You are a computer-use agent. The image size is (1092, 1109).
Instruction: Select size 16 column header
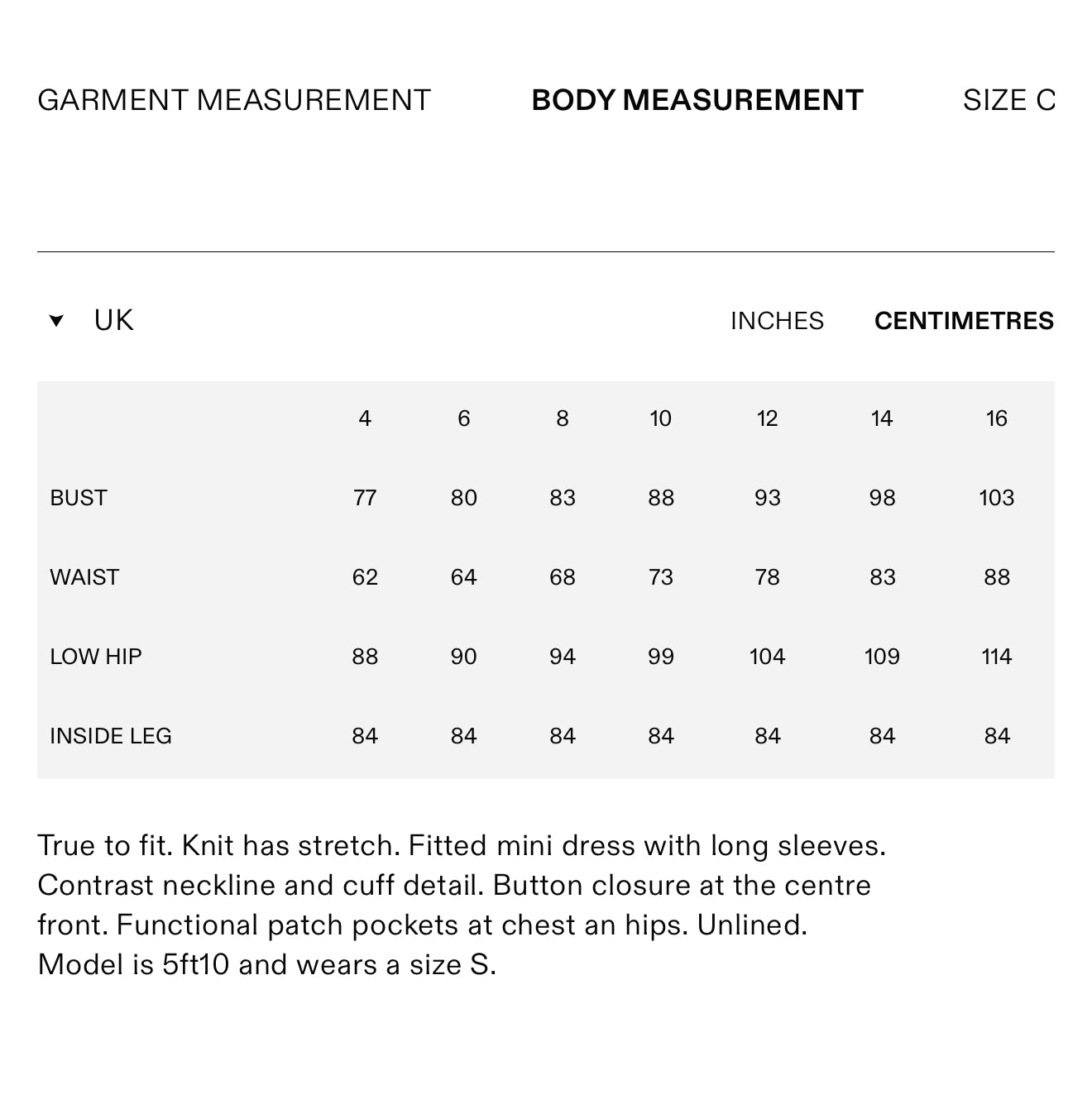click(x=997, y=418)
